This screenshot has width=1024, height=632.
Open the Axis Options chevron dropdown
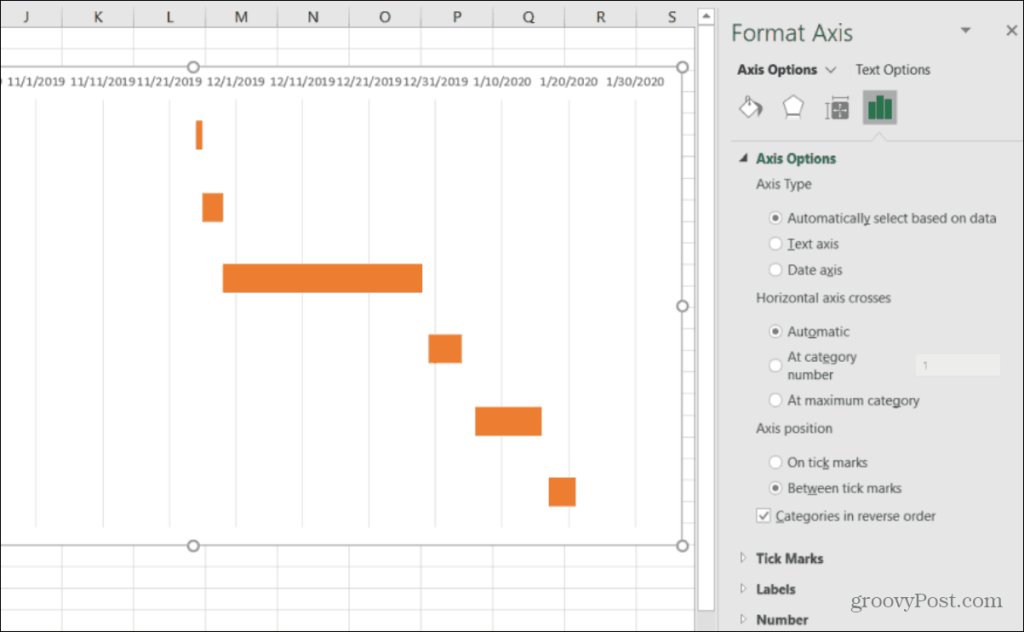click(831, 70)
